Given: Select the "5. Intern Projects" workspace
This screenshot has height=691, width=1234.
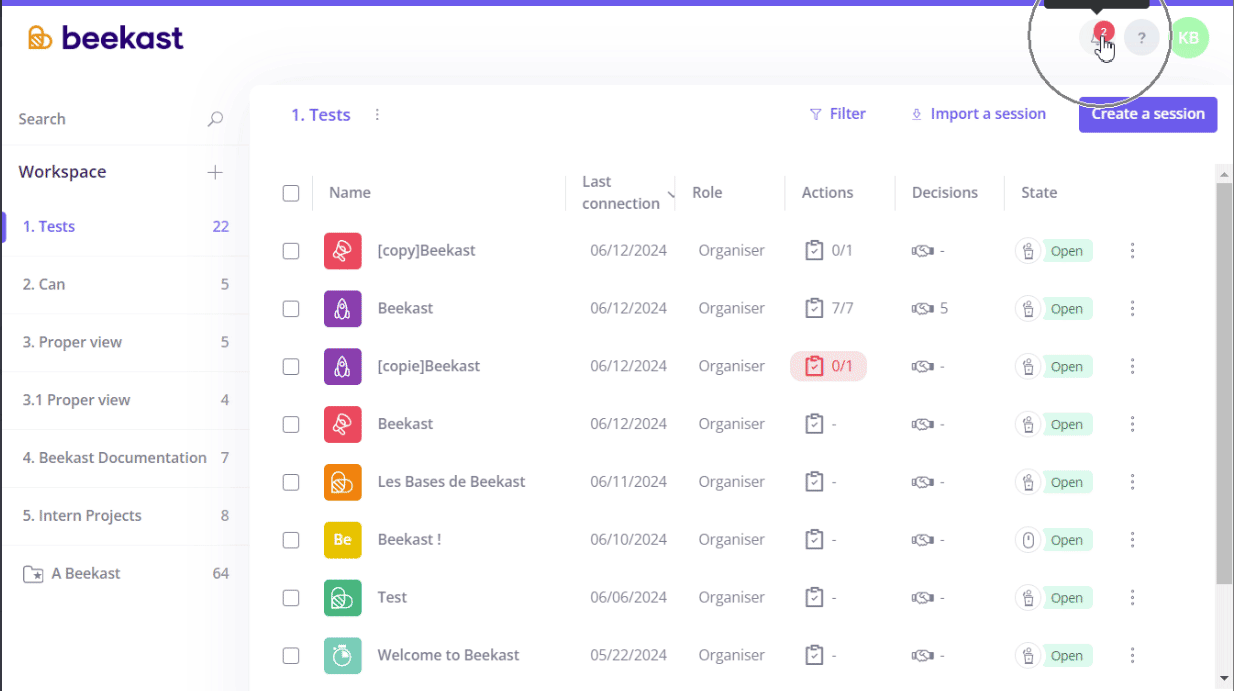Looking at the screenshot, I should pos(125,516).
